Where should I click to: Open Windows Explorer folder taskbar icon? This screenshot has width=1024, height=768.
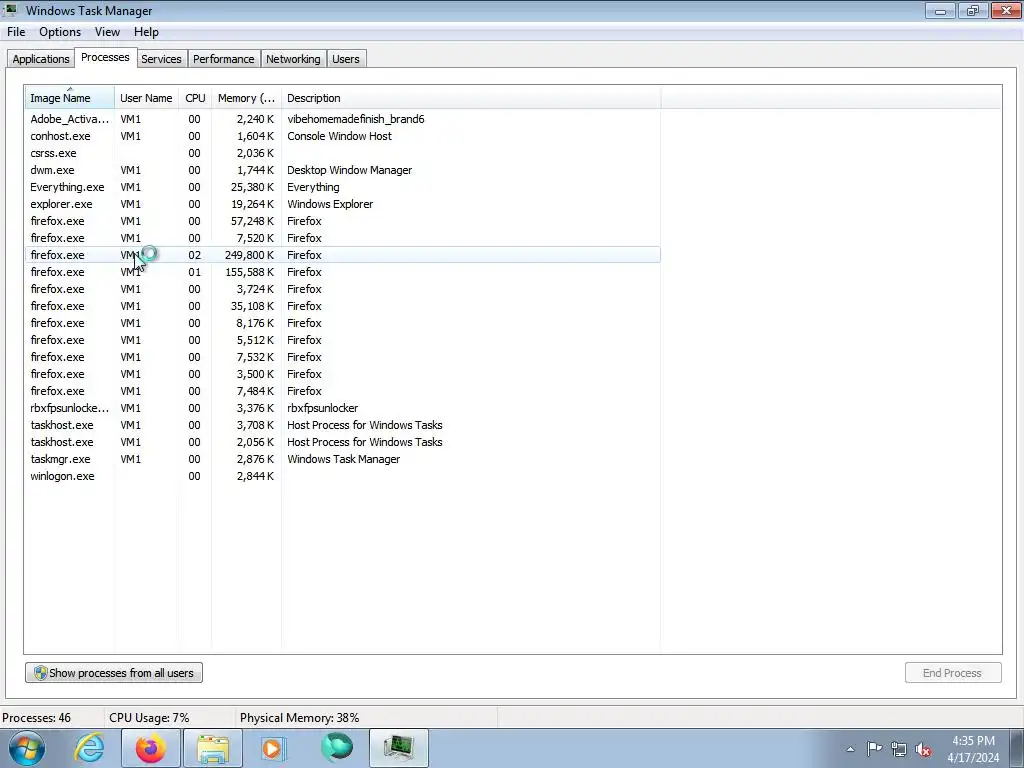coord(213,748)
